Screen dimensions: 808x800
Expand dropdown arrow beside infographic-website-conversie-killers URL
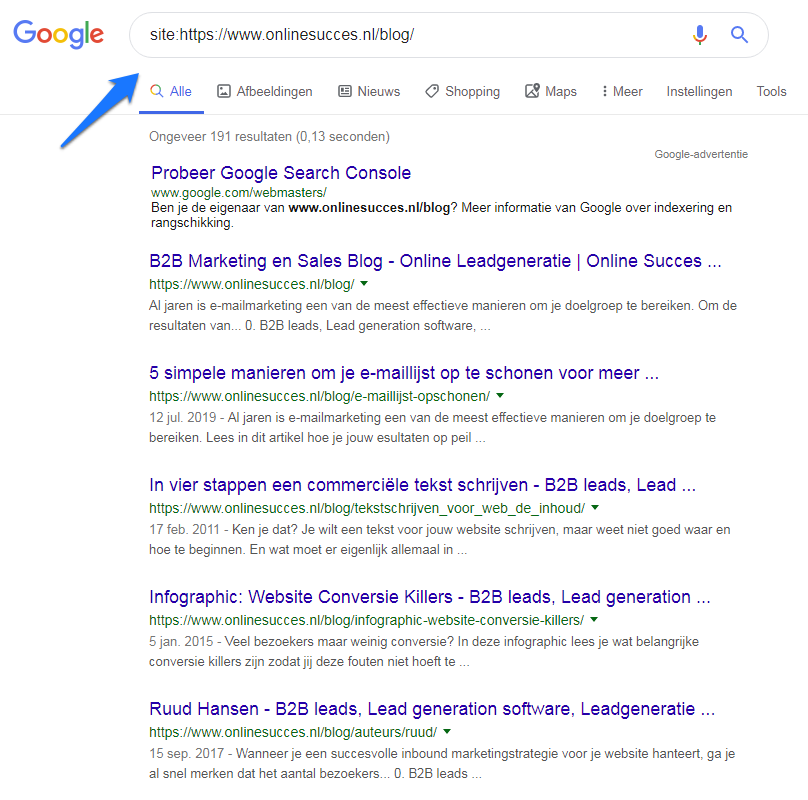[594, 619]
